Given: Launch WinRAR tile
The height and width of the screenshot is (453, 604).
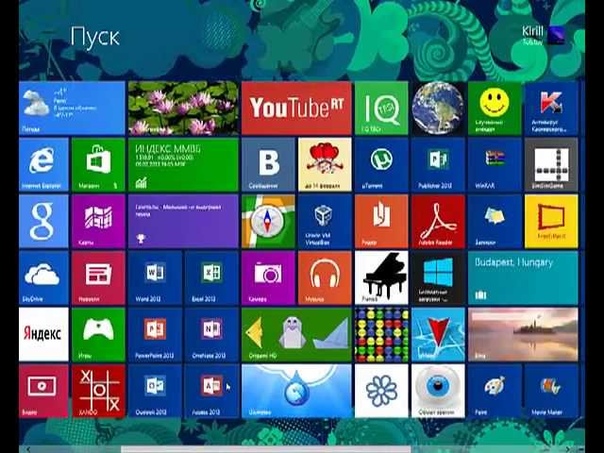Looking at the screenshot, I should 495,164.
